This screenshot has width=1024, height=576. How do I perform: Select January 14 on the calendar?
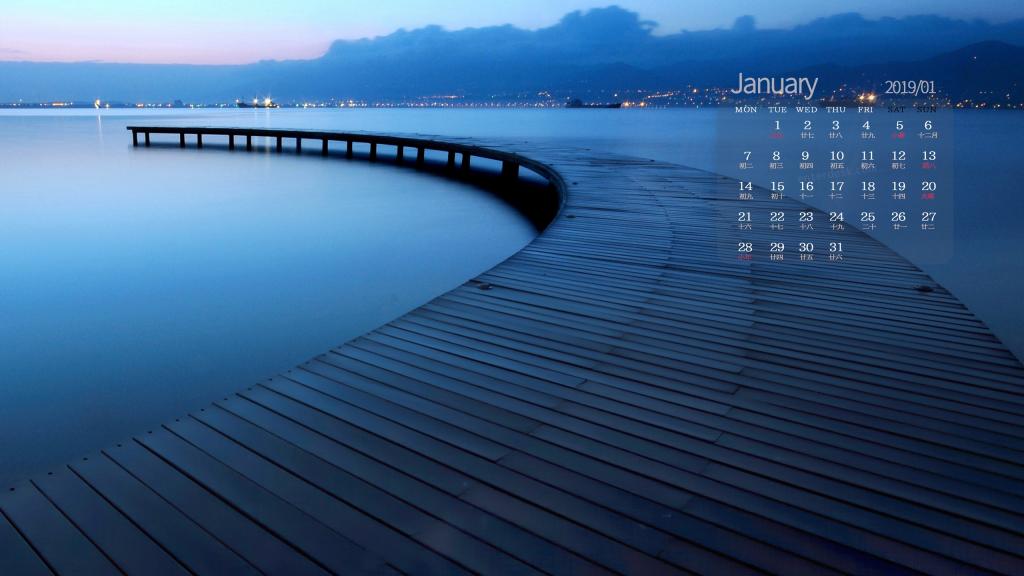click(747, 185)
